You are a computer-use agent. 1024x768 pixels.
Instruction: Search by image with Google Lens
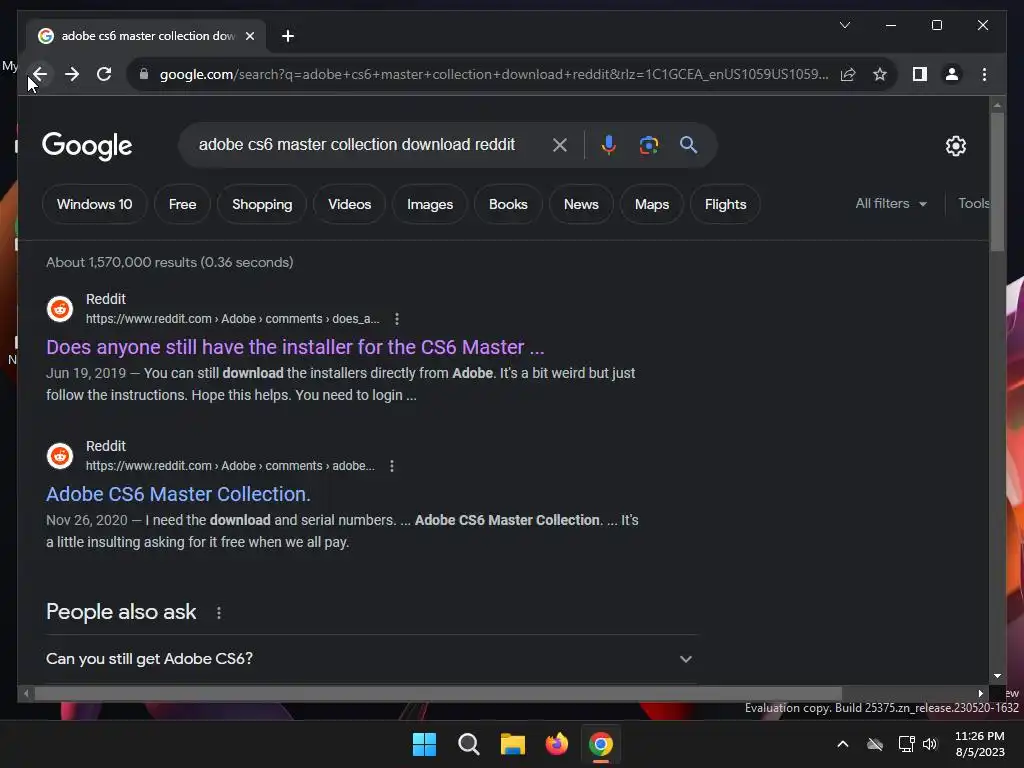(648, 145)
